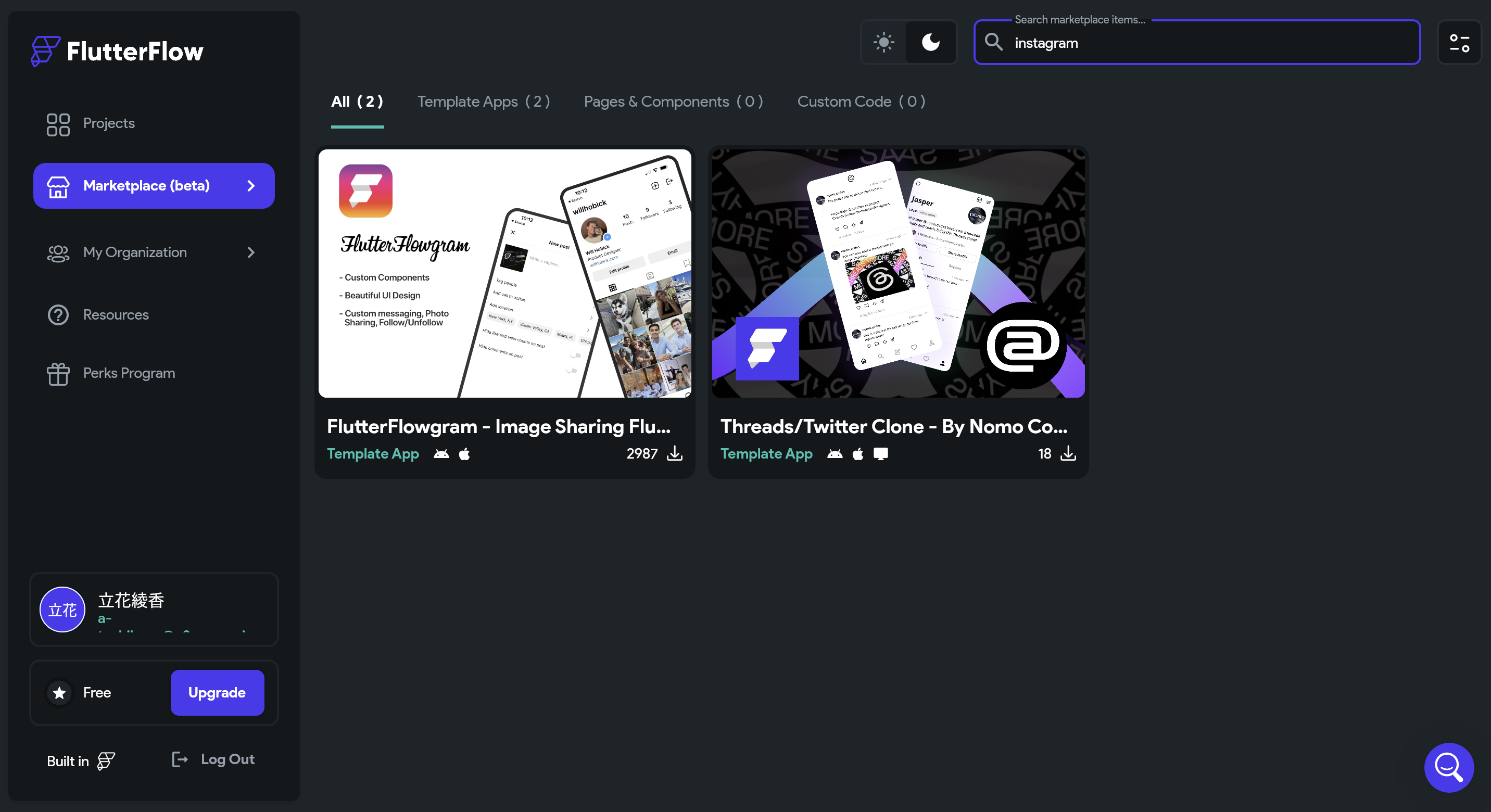Select the Template Apps (2) tab

click(484, 102)
